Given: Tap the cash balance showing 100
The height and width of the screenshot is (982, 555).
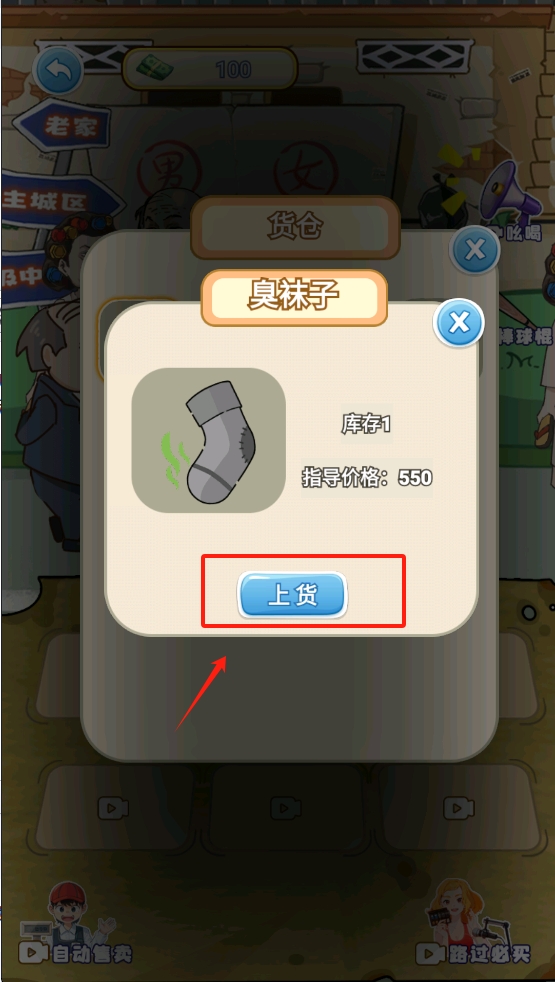Looking at the screenshot, I should click(209, 69).
